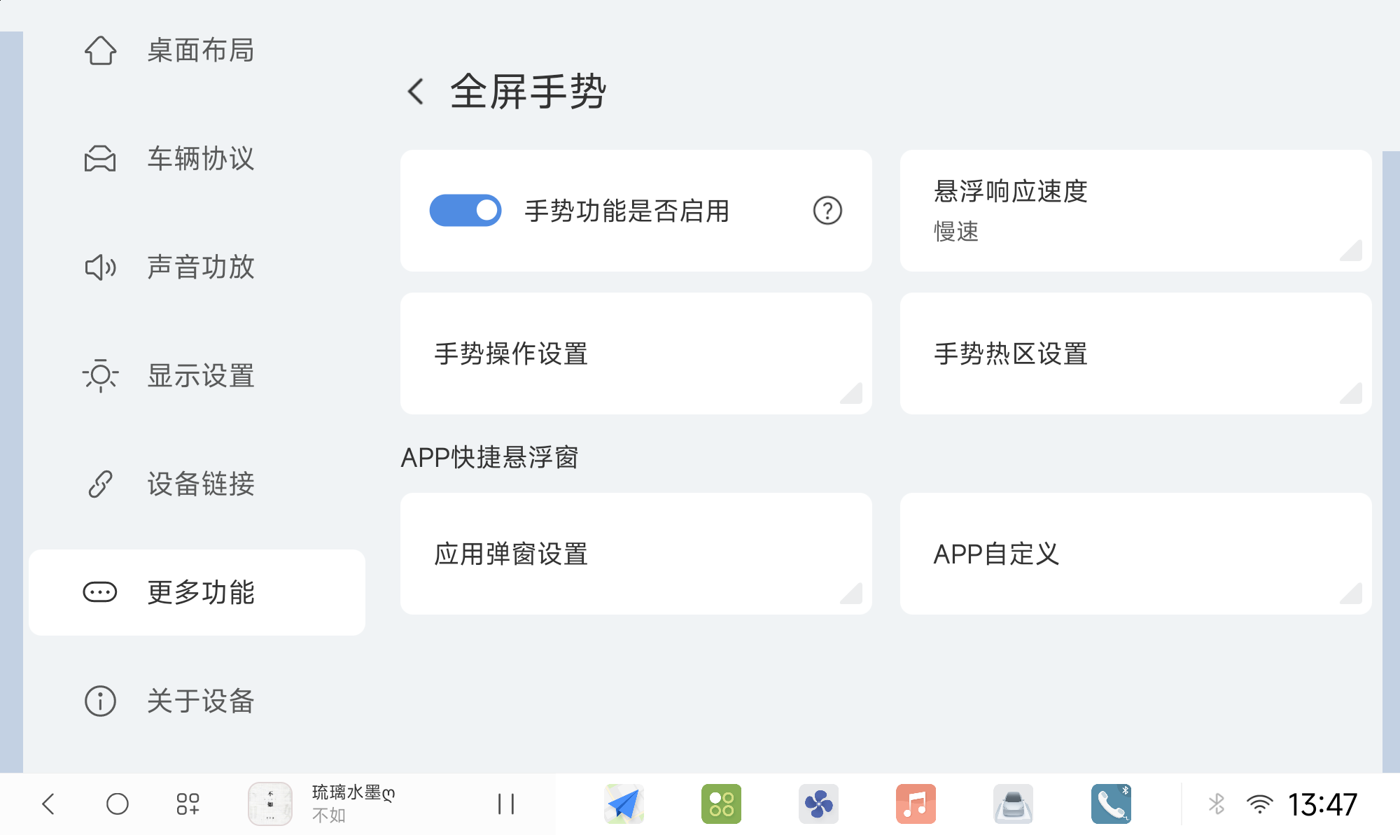Open the 应用弹窗设置 settings

point(634,553)
